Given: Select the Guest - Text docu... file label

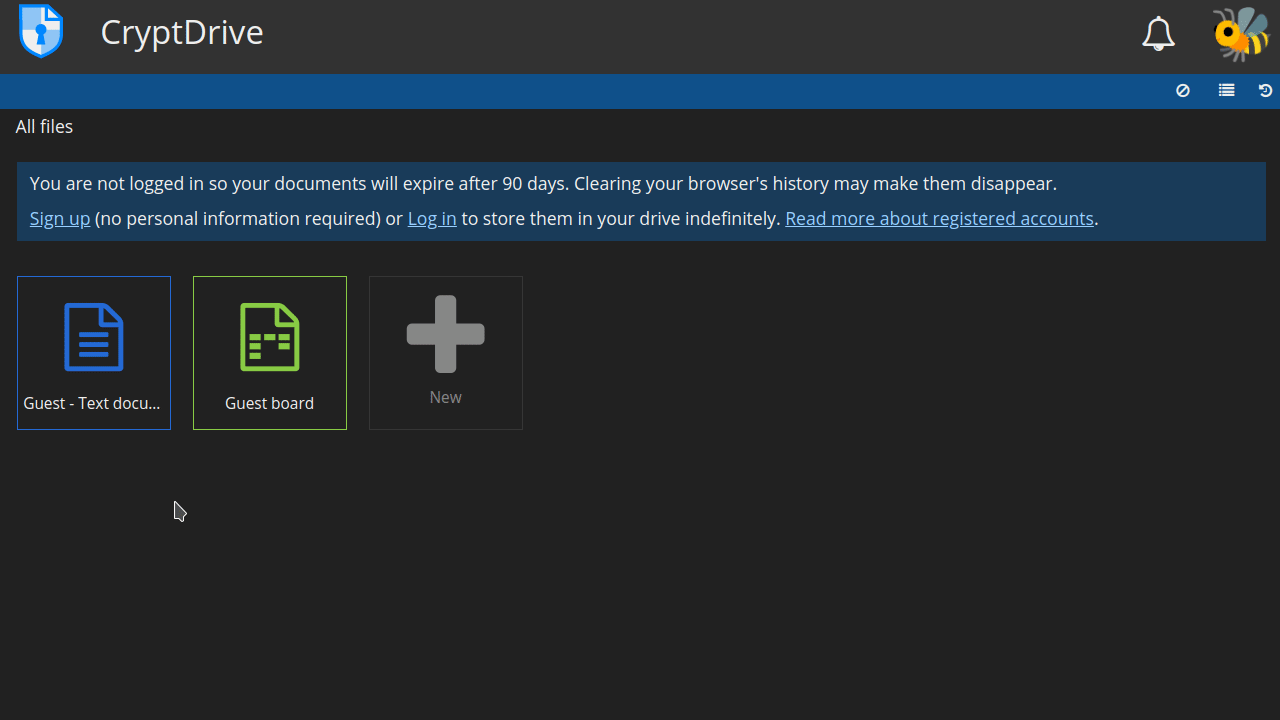Looking at the screenshot, I should [92, 403].
